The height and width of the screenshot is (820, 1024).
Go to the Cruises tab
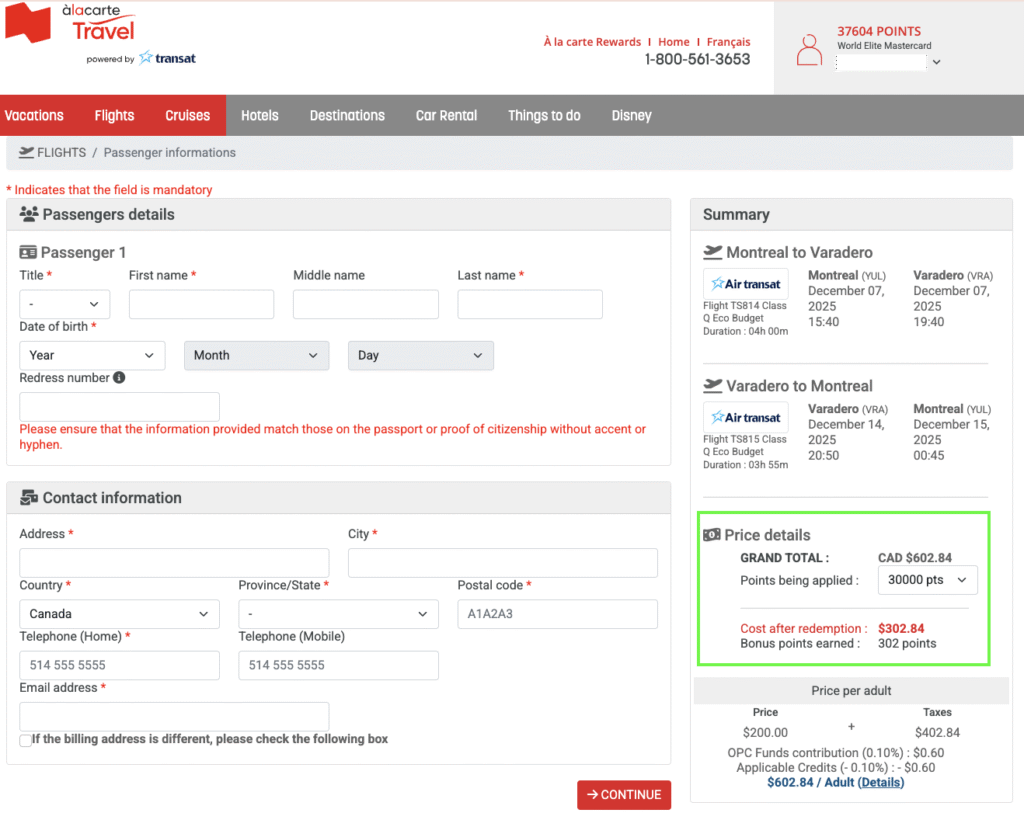click(x=188, y=115)
